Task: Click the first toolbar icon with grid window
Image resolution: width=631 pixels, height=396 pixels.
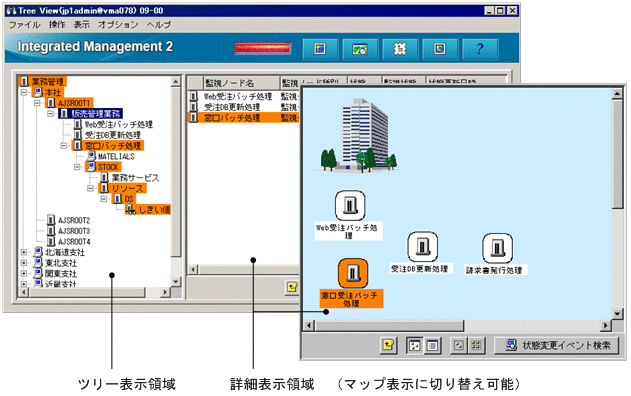Action: coord(320,49)
